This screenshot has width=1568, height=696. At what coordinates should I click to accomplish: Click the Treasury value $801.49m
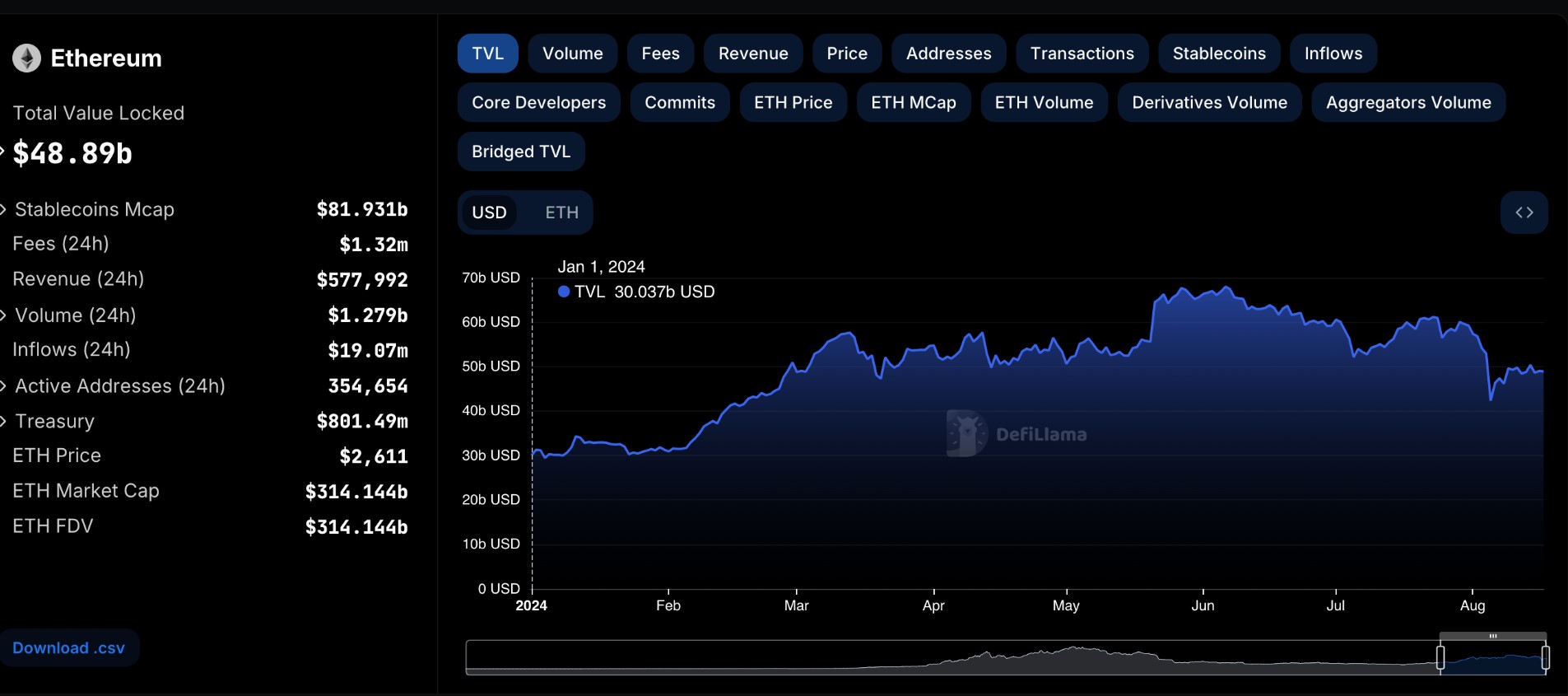click(x=362, y=422)
